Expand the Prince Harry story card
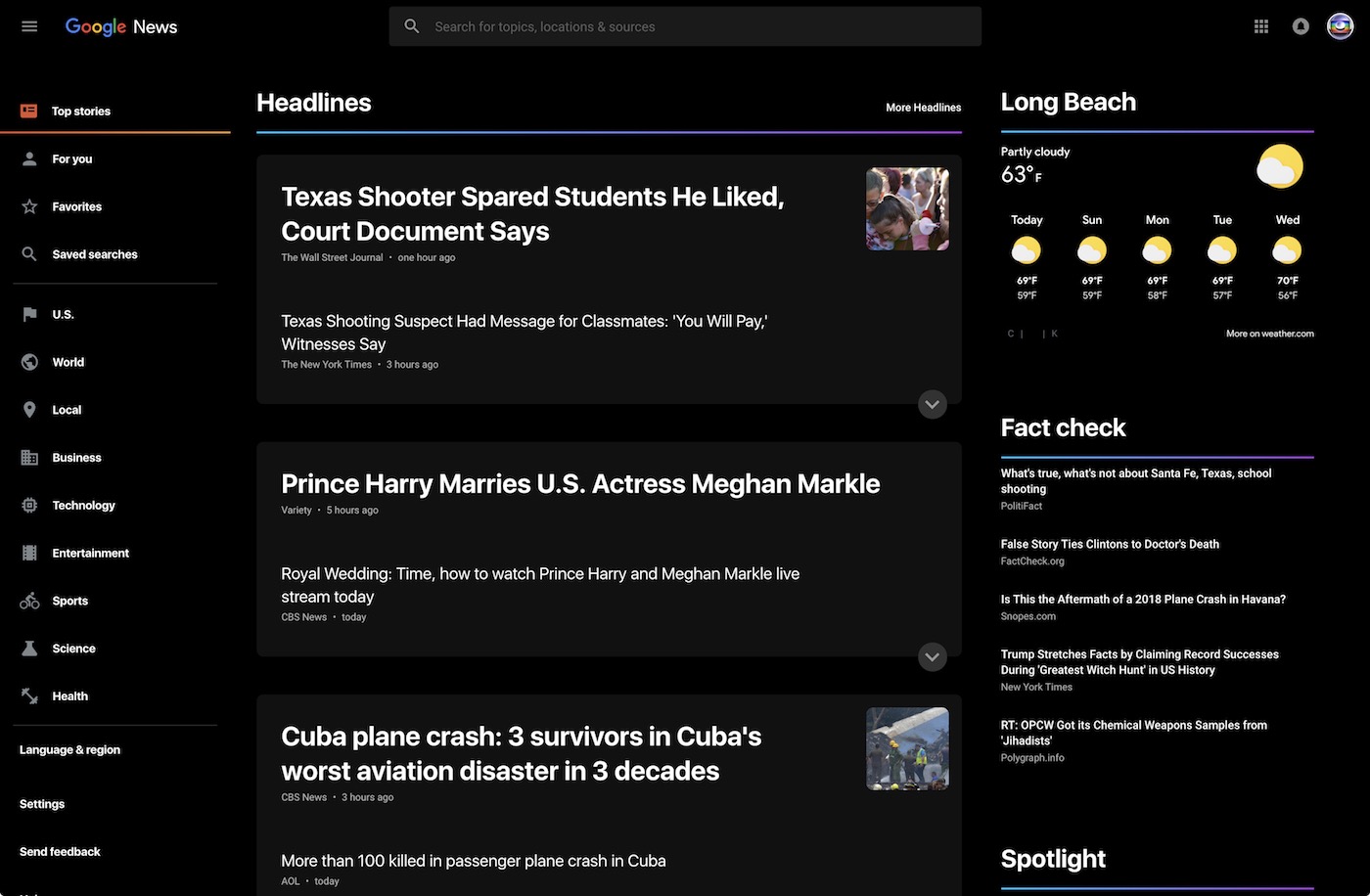This screenshot has width=1370, height=896. [x=933, y=657]
